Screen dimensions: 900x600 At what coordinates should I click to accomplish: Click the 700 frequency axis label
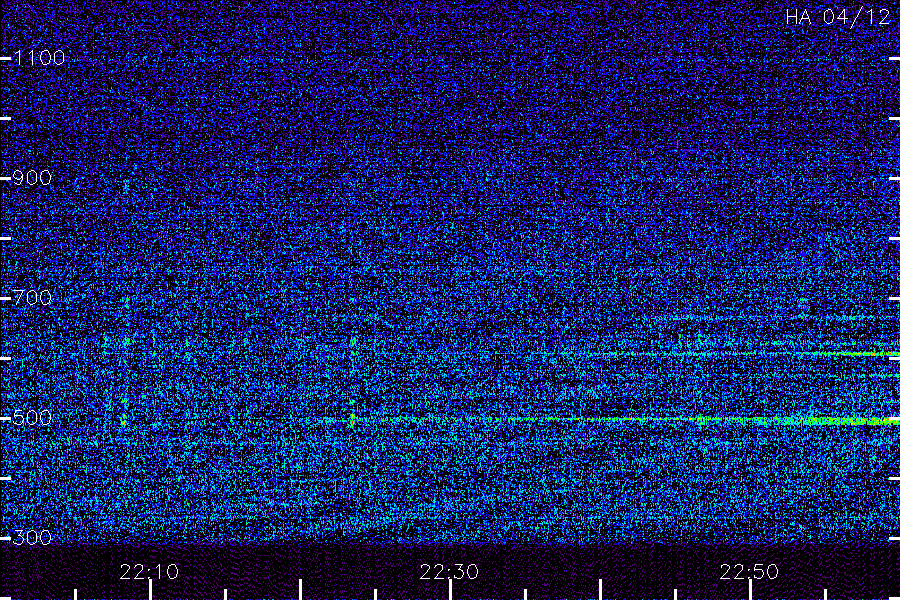(x=33, y=298)
